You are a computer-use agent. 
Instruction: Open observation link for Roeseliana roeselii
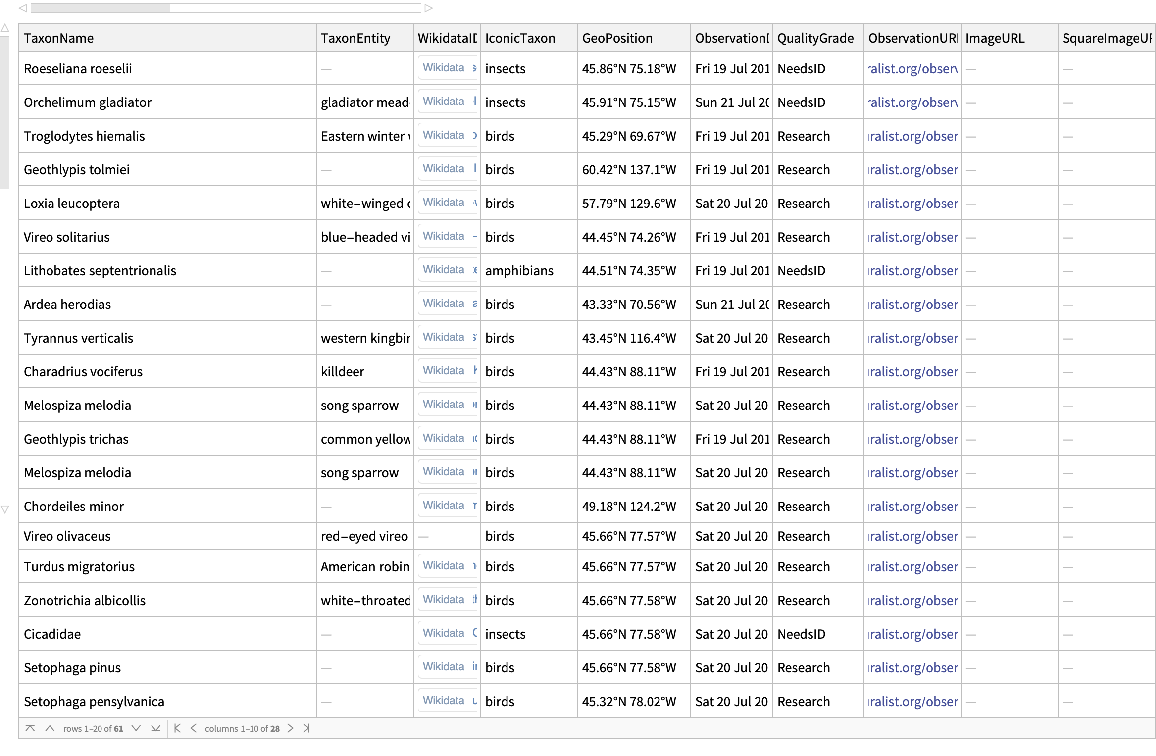(x=913, y=69)
